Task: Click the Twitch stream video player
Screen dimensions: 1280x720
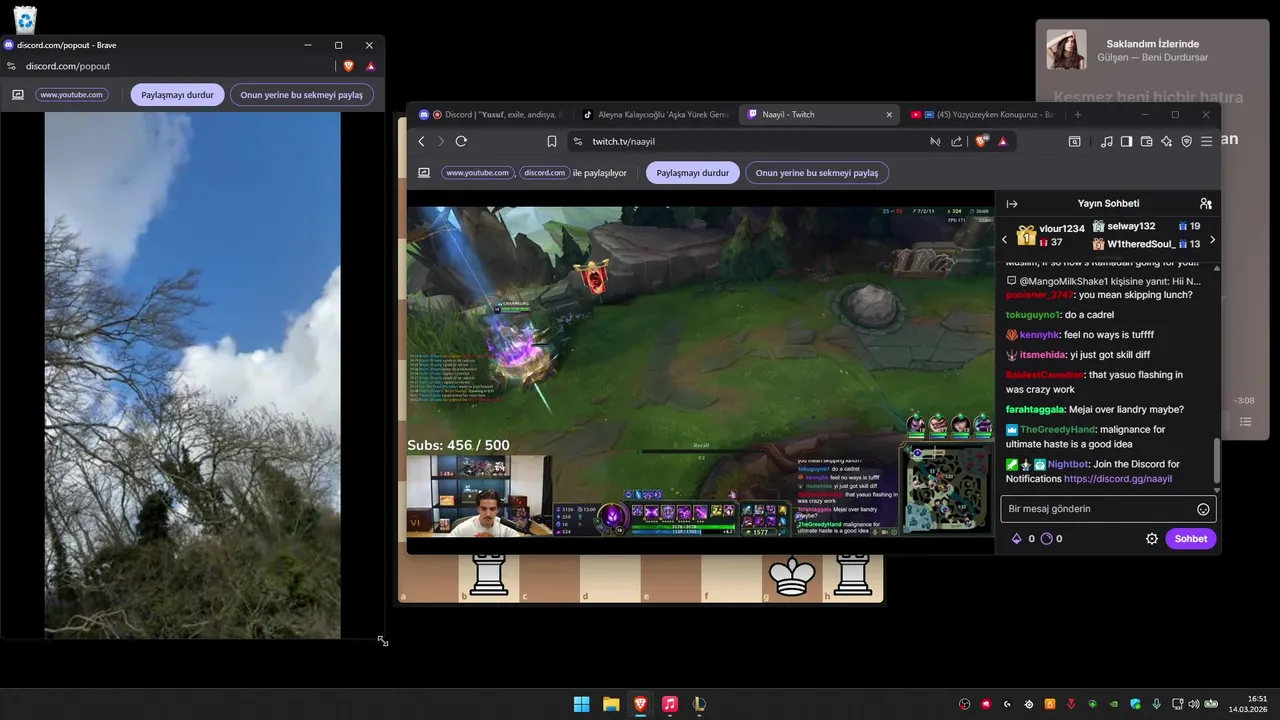Action: pyautogui.click(x=700, y=372)
